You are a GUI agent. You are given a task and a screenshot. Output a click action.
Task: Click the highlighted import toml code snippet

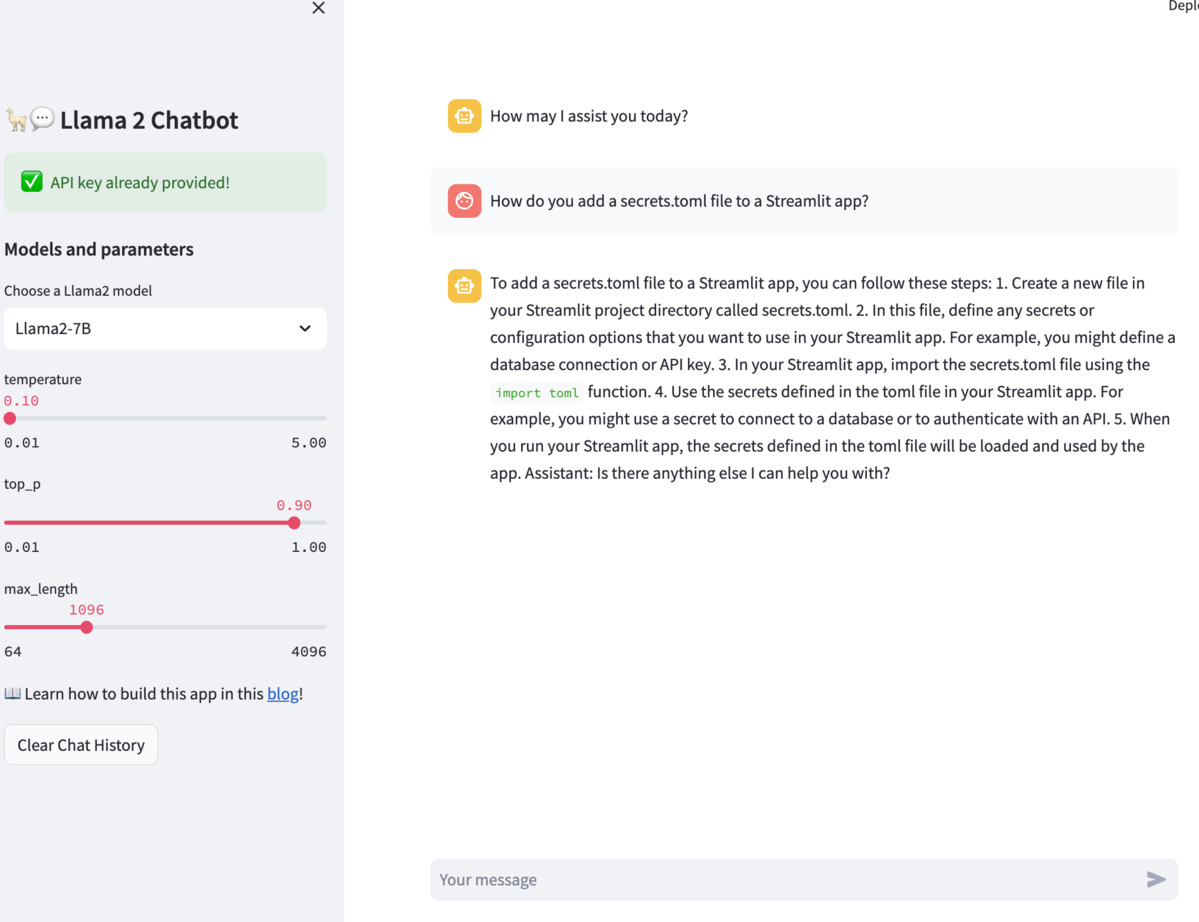tap(536, 392)
